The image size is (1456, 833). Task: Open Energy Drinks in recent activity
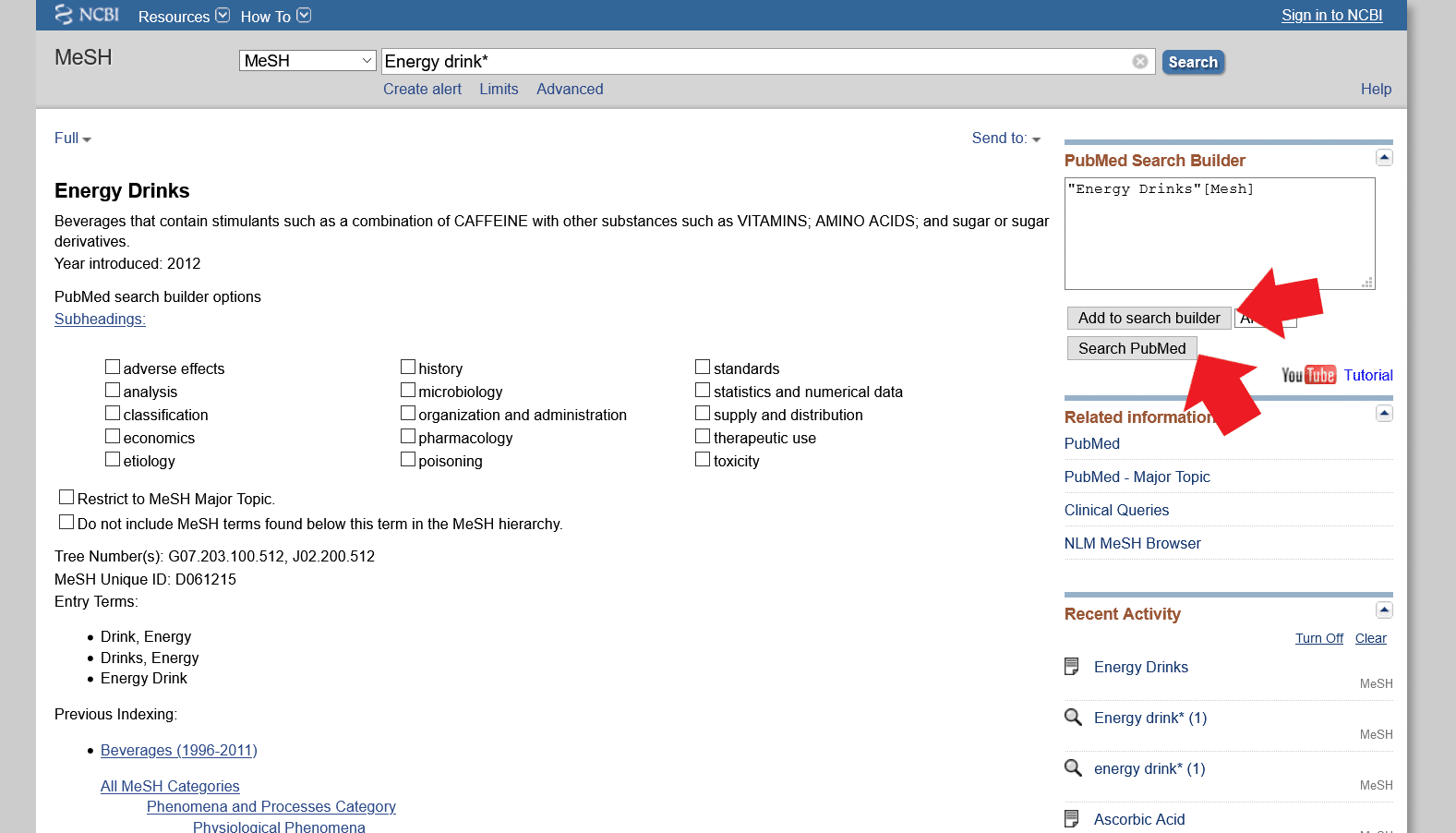(1141, 667)
